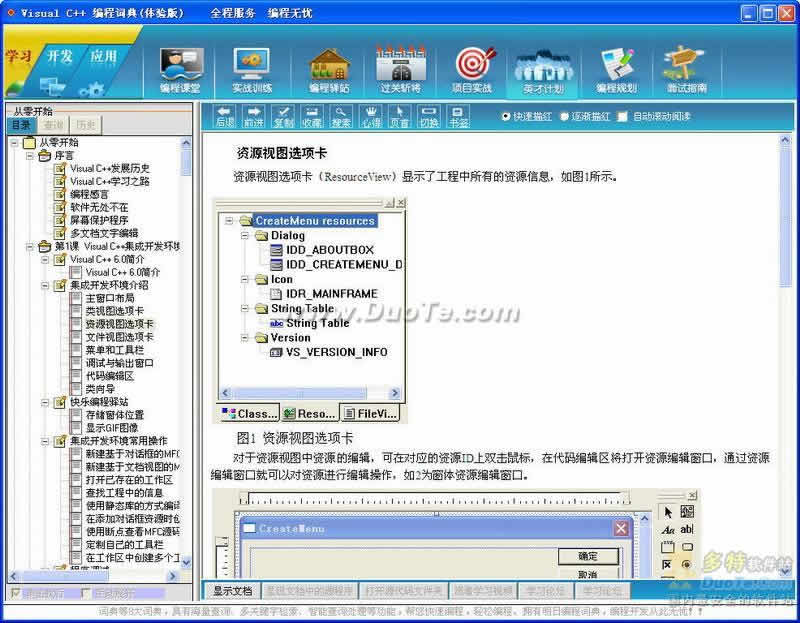Click the document pane vertical scrollbar thumb

pyautogui.click(x=785, y=216)
